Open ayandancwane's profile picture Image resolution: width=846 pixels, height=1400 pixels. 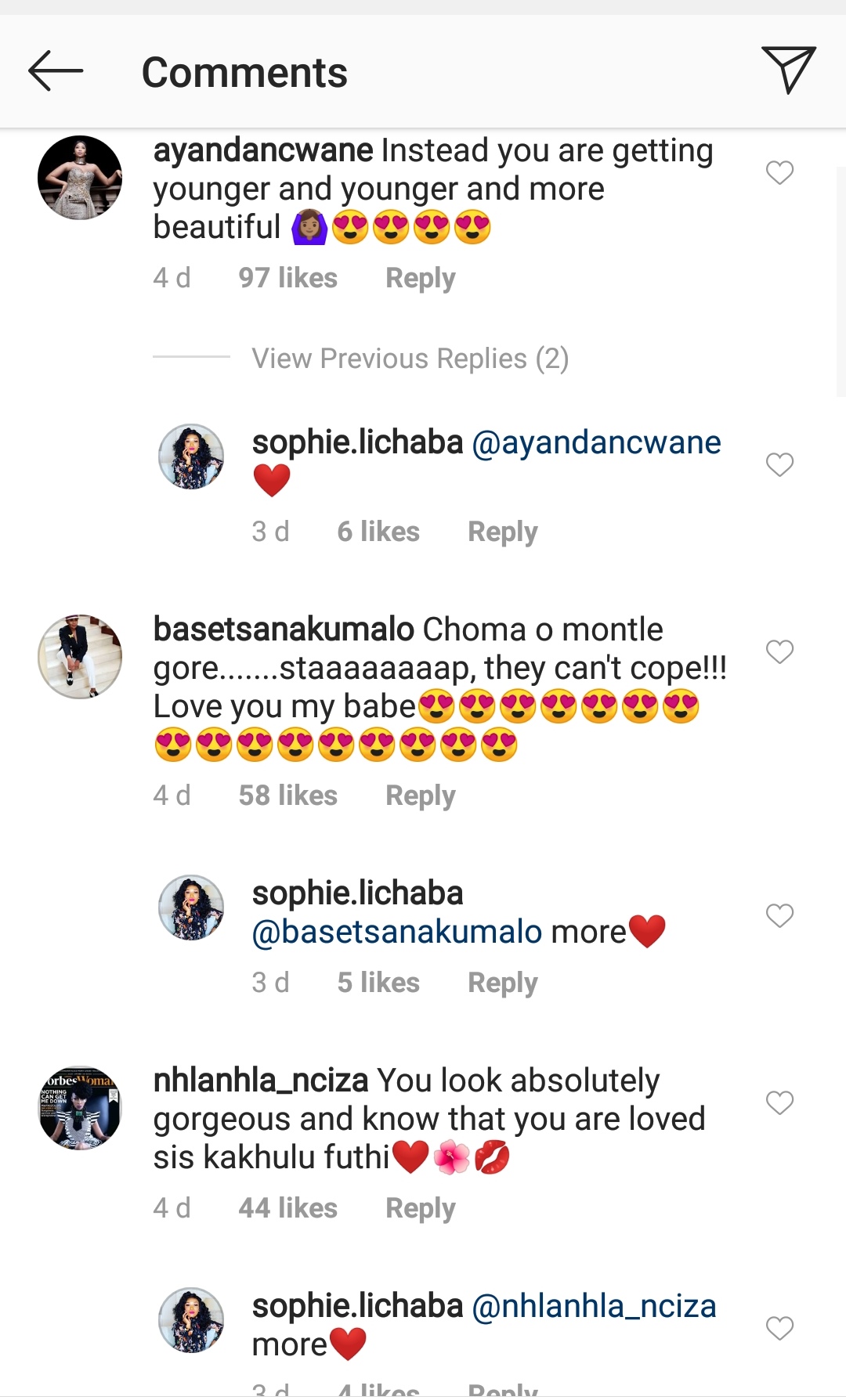click(80, 178)
